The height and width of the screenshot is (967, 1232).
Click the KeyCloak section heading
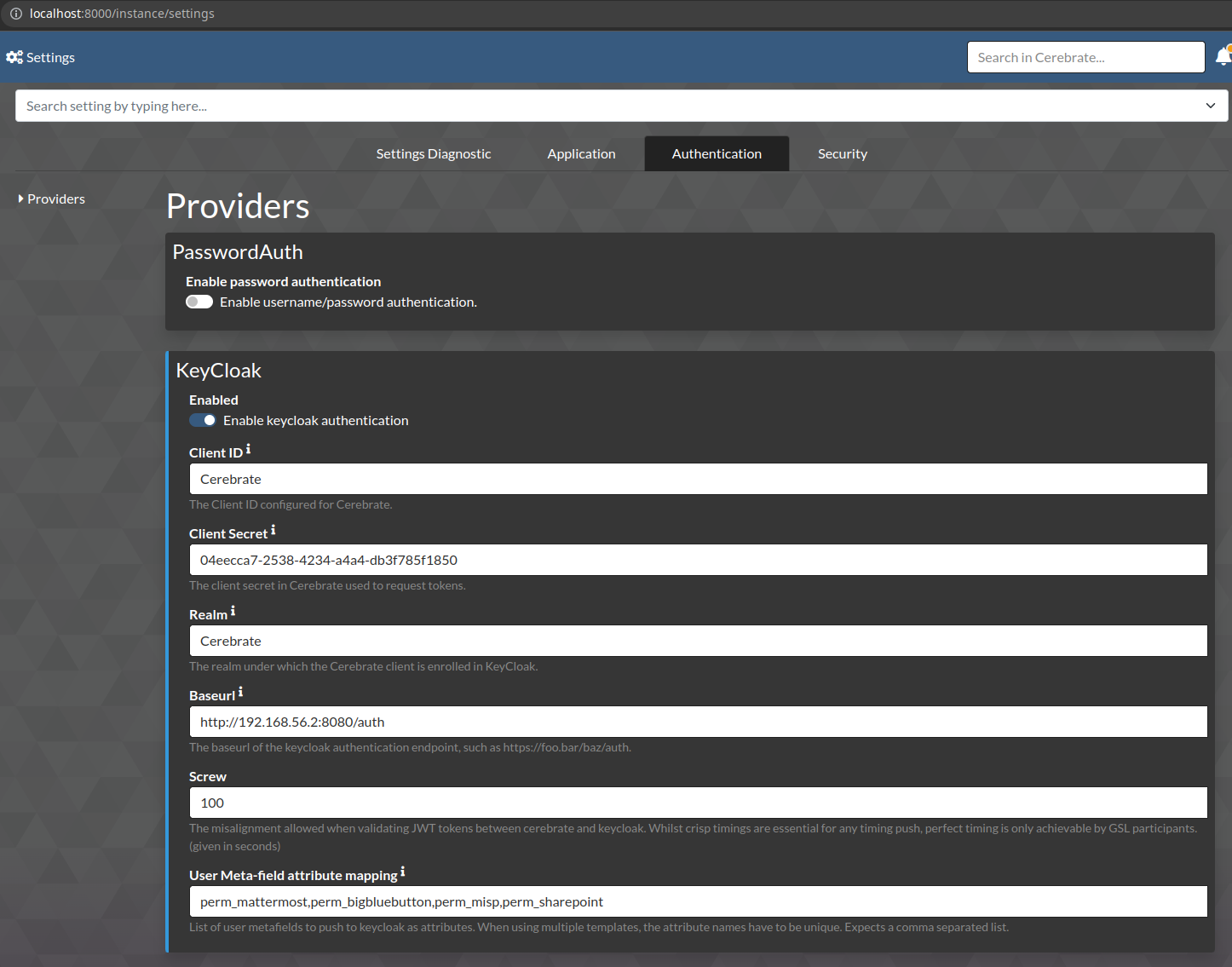(x=218, y=371)
